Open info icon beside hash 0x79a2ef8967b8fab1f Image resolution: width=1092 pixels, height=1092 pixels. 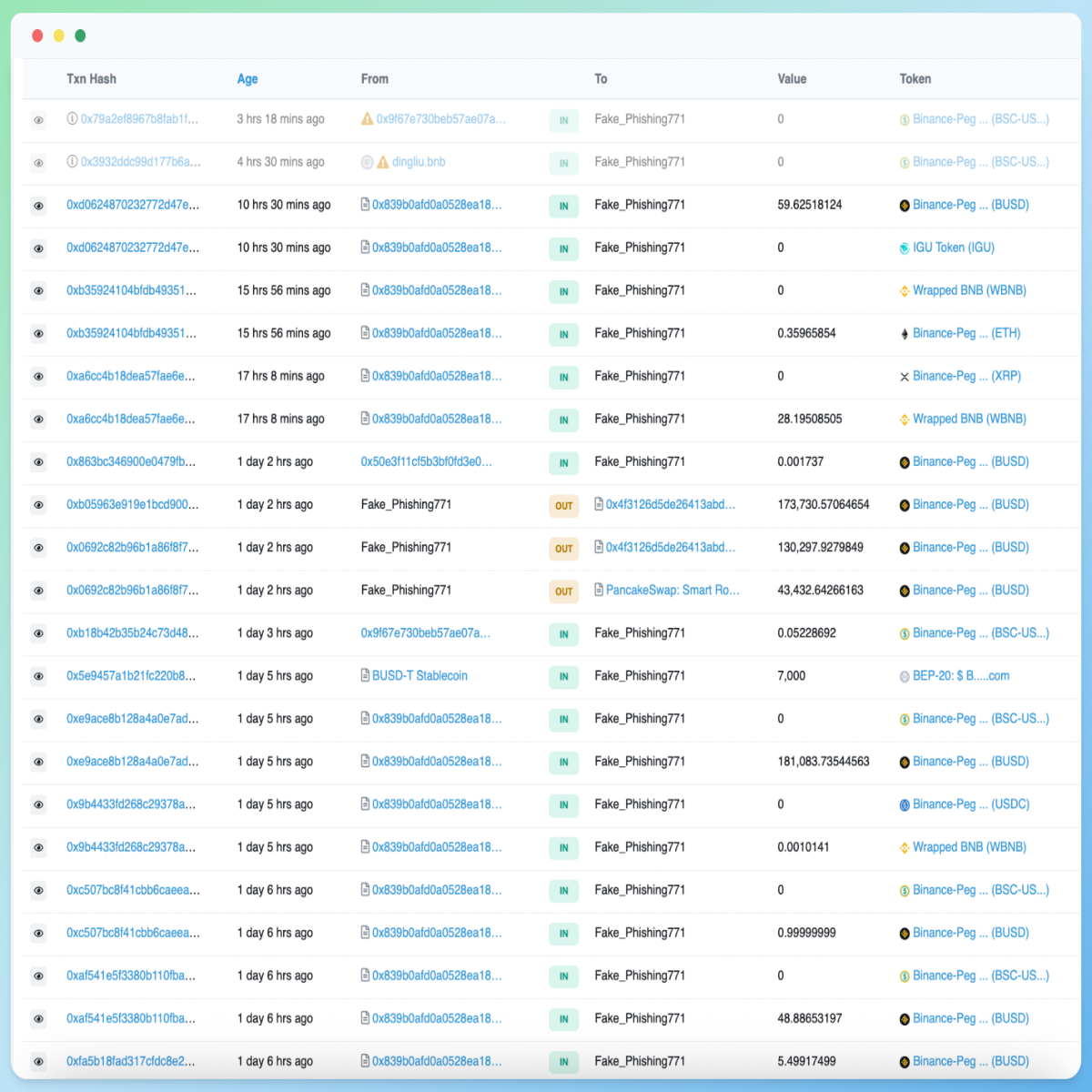click(72, 118)
